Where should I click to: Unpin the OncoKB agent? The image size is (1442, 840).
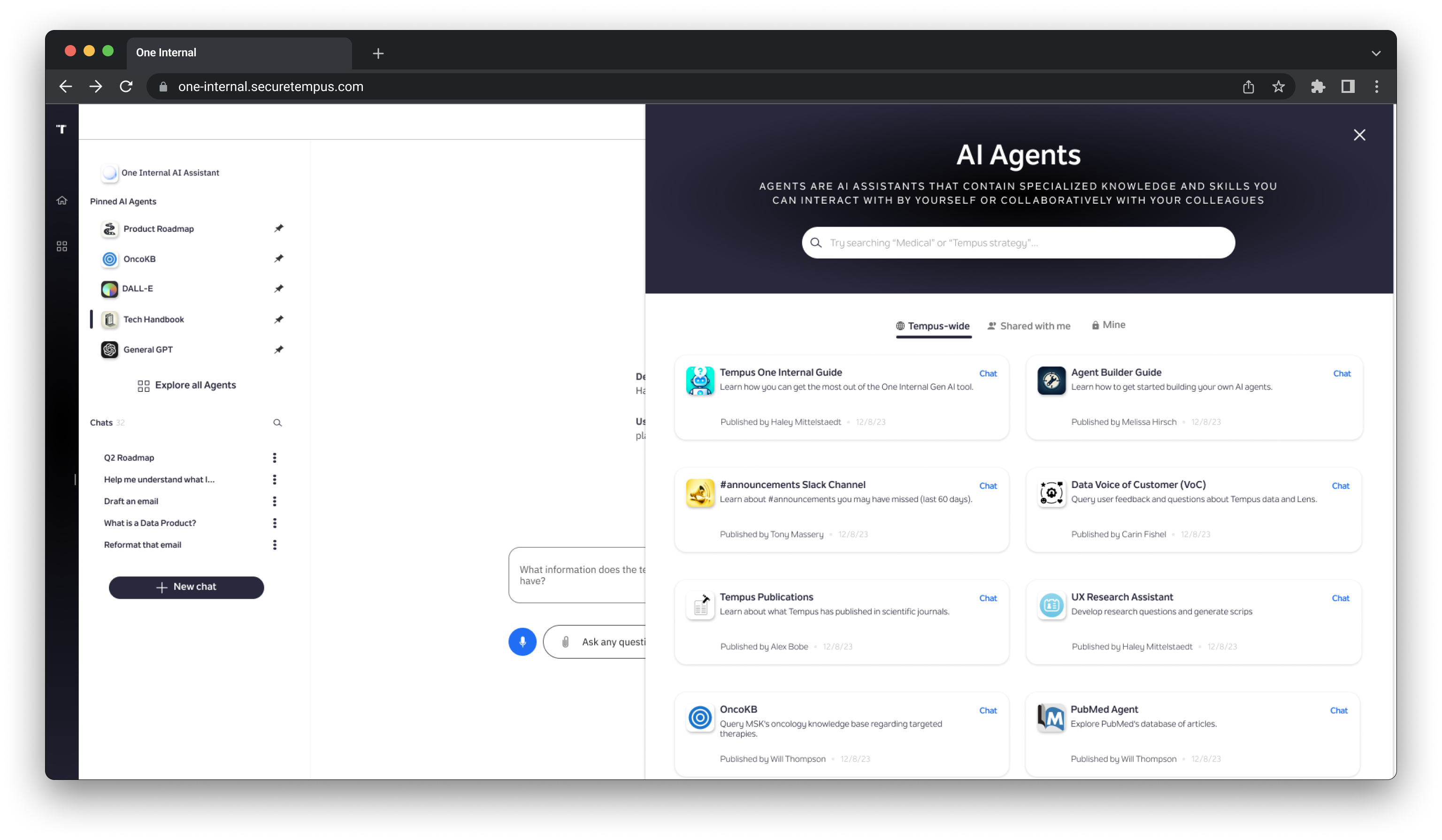279,259
